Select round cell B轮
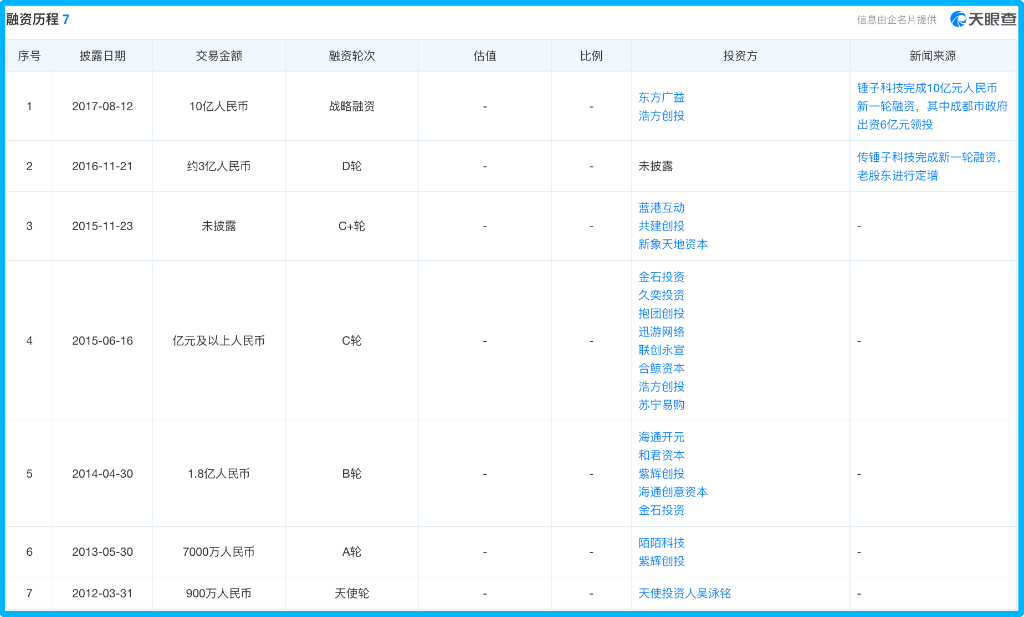1024x617 pixels. click(x=351, y=474)
